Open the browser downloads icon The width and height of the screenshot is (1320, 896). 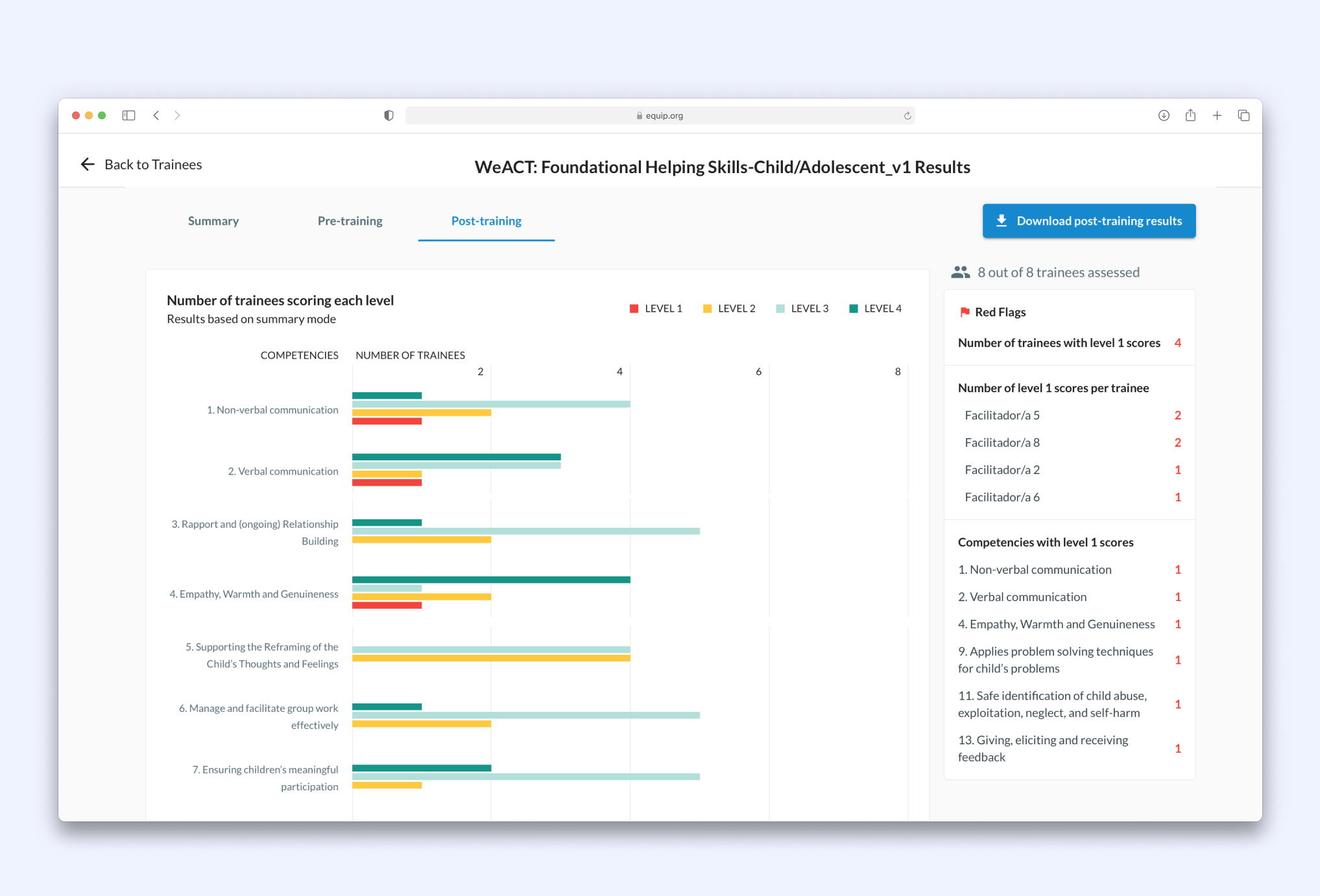pyautogui.click(x=1164, y=115)
